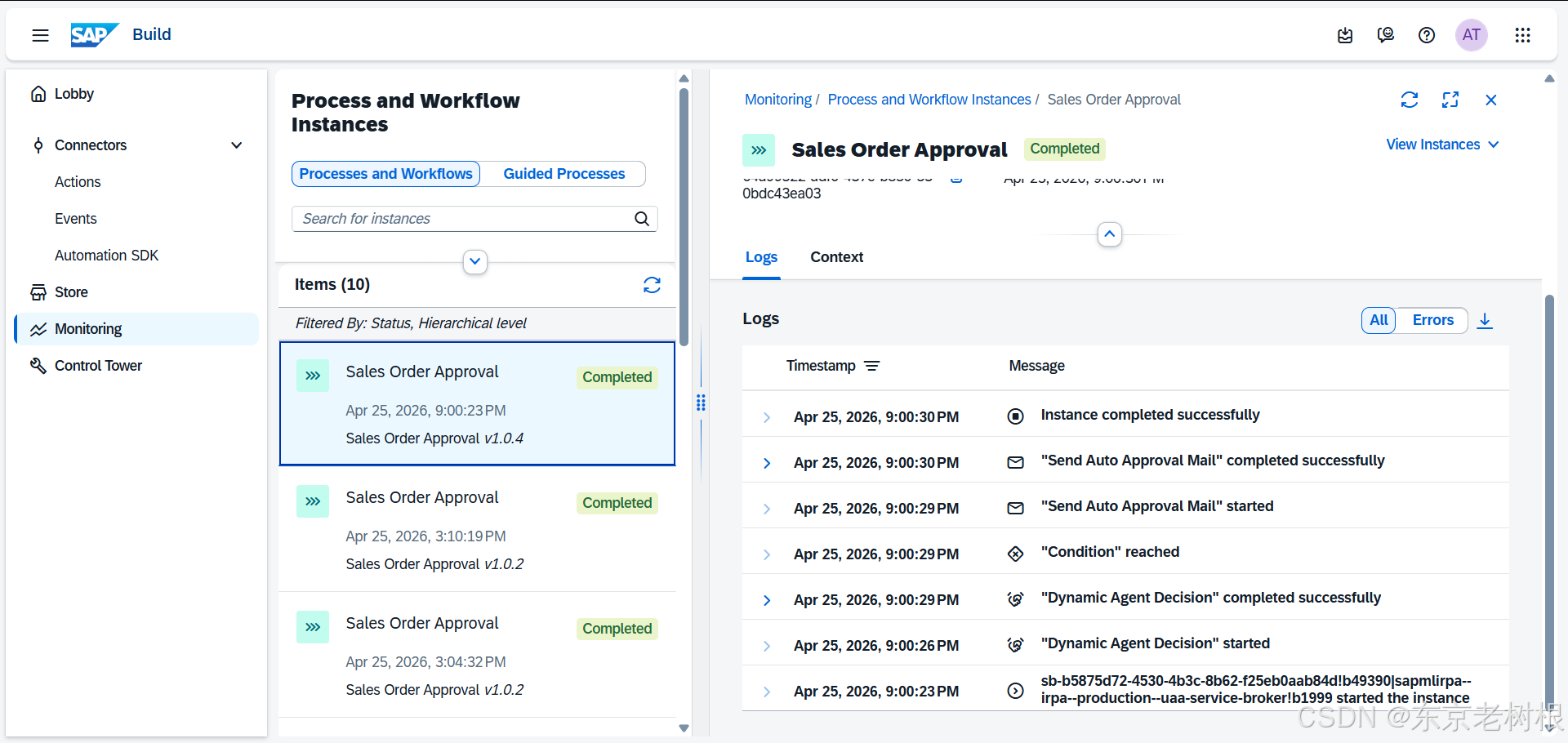Image resolution: width=1568 pixels, height=743 pixels.
Task: Open the product switcher grid icon
Action: tap(1522, 35)
